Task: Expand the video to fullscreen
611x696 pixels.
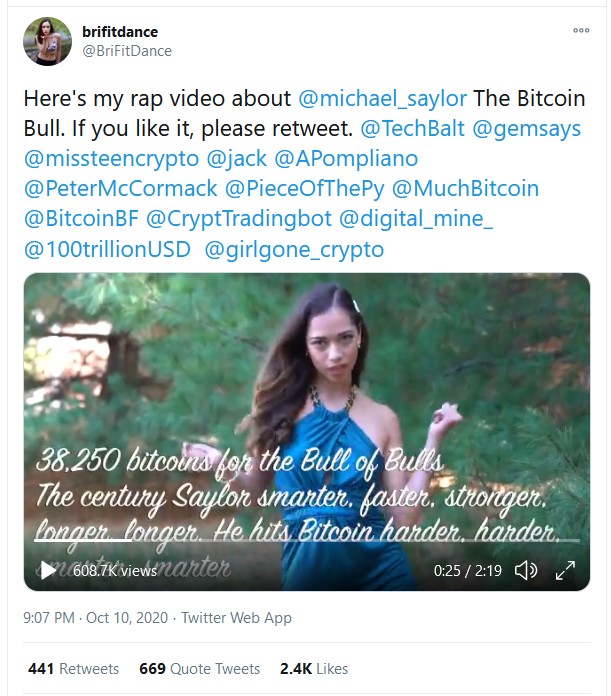Action: [x=565, y=570]
